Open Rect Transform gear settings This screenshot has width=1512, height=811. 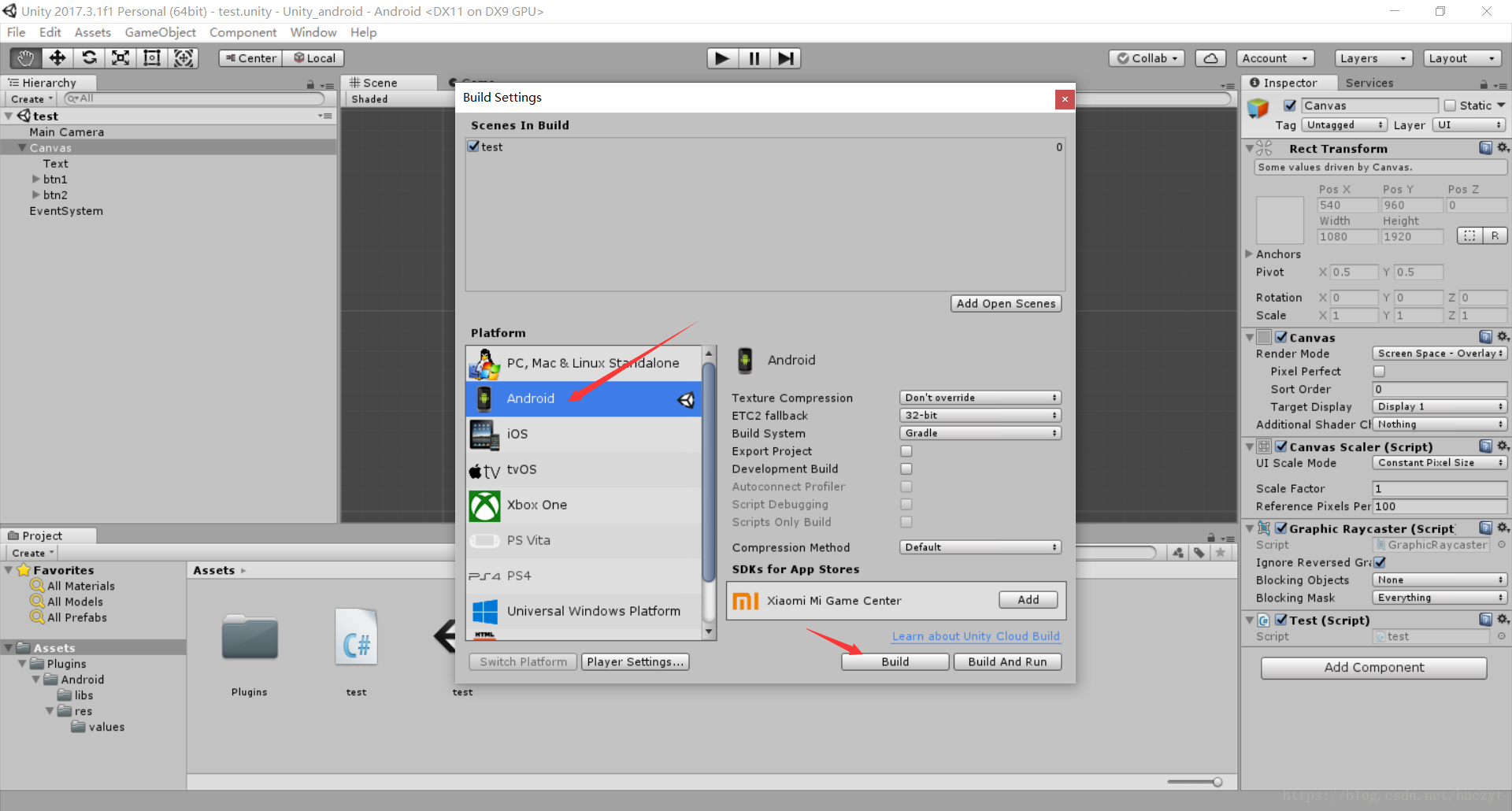pos(1503,148)
